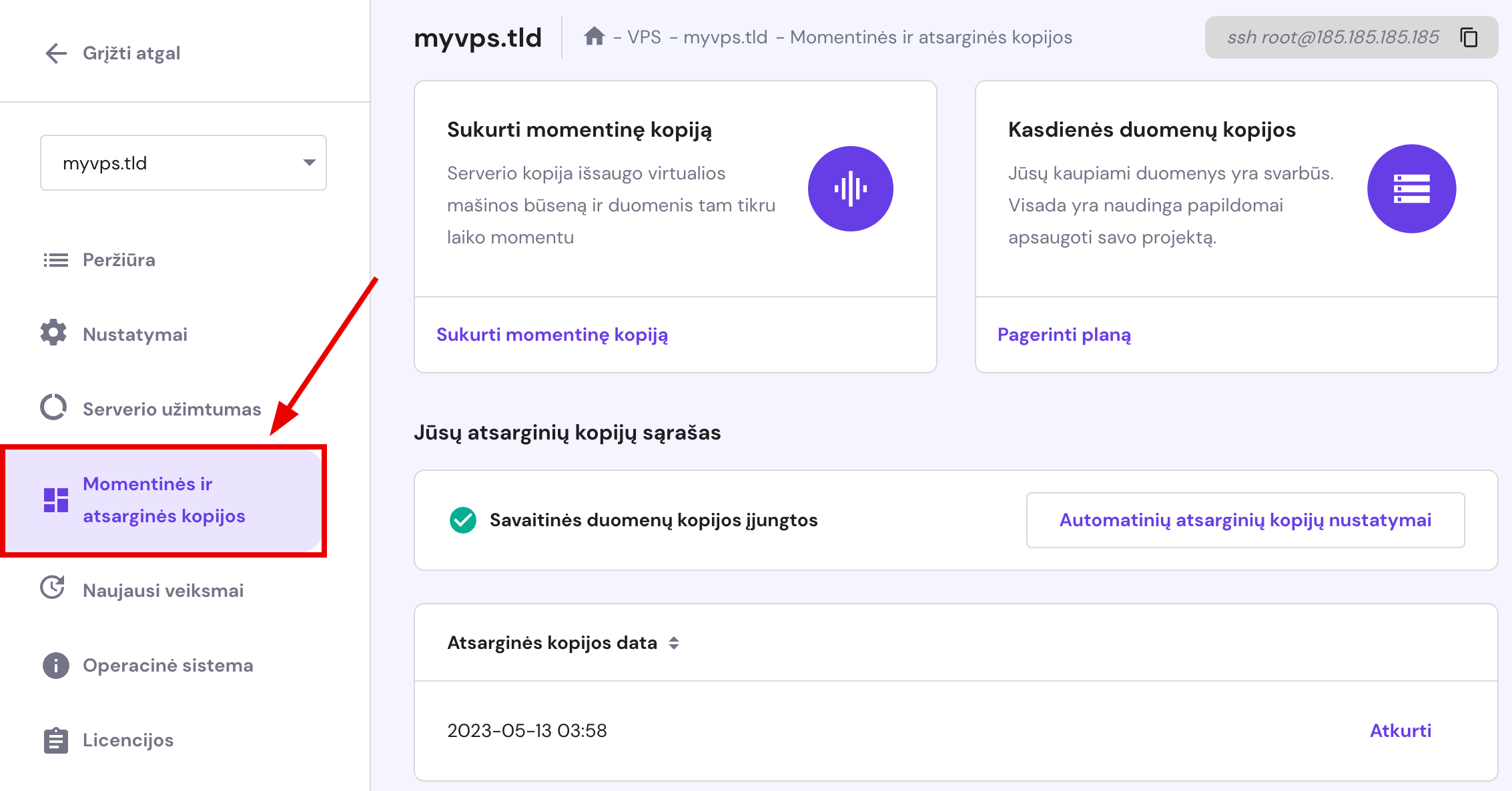Image resolution: width=1512 pixels, height=791 pixels.
Task: Open Nustatymai via the gear icon
Action: click(54, 333)
